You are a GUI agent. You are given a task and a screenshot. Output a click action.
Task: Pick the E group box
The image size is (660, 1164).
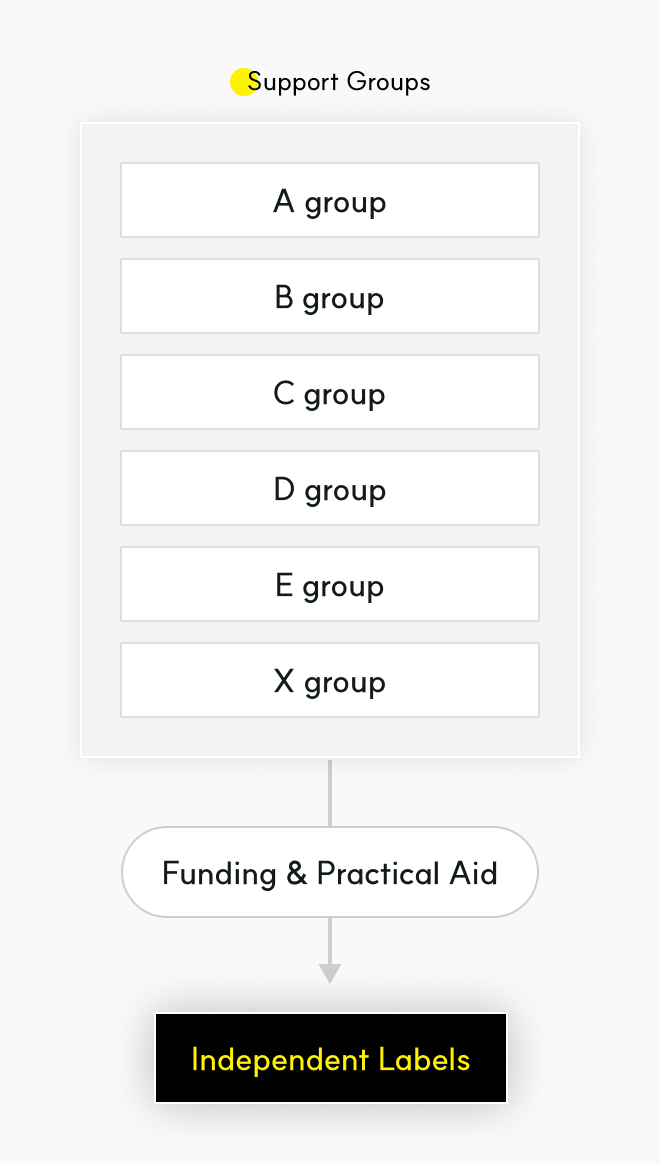point(330,584)
